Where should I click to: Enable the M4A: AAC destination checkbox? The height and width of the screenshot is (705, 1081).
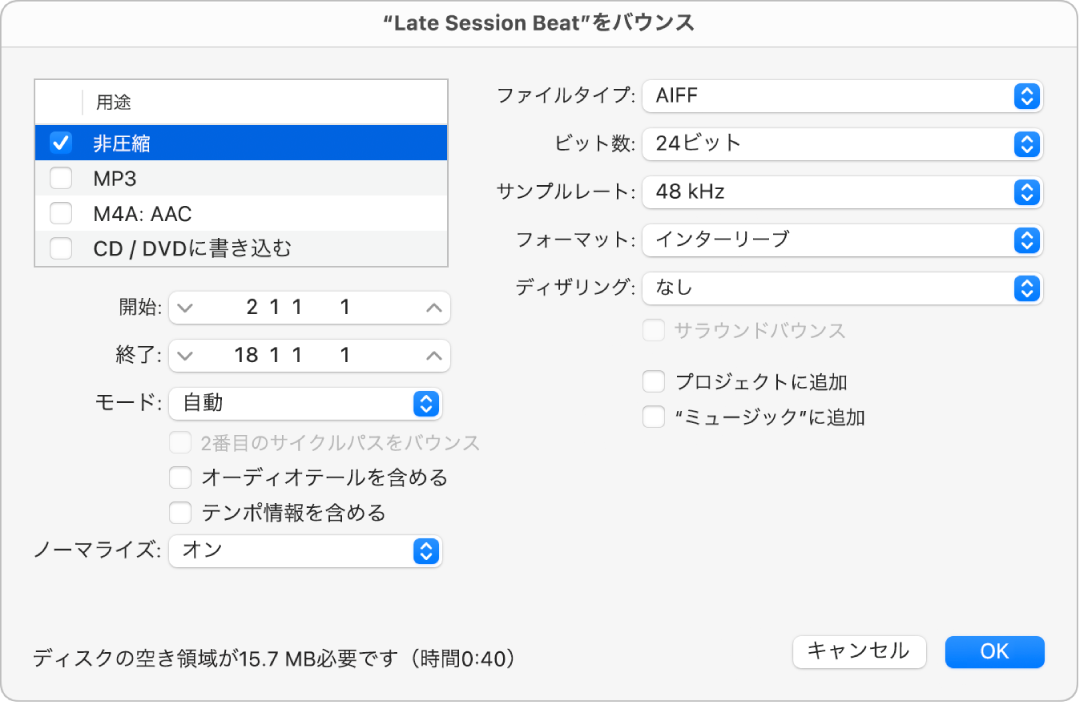click(x=61, y=213)
